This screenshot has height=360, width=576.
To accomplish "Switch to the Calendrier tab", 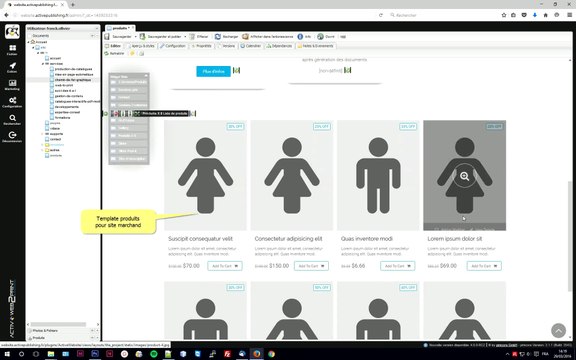I will [x=251, y=46].
